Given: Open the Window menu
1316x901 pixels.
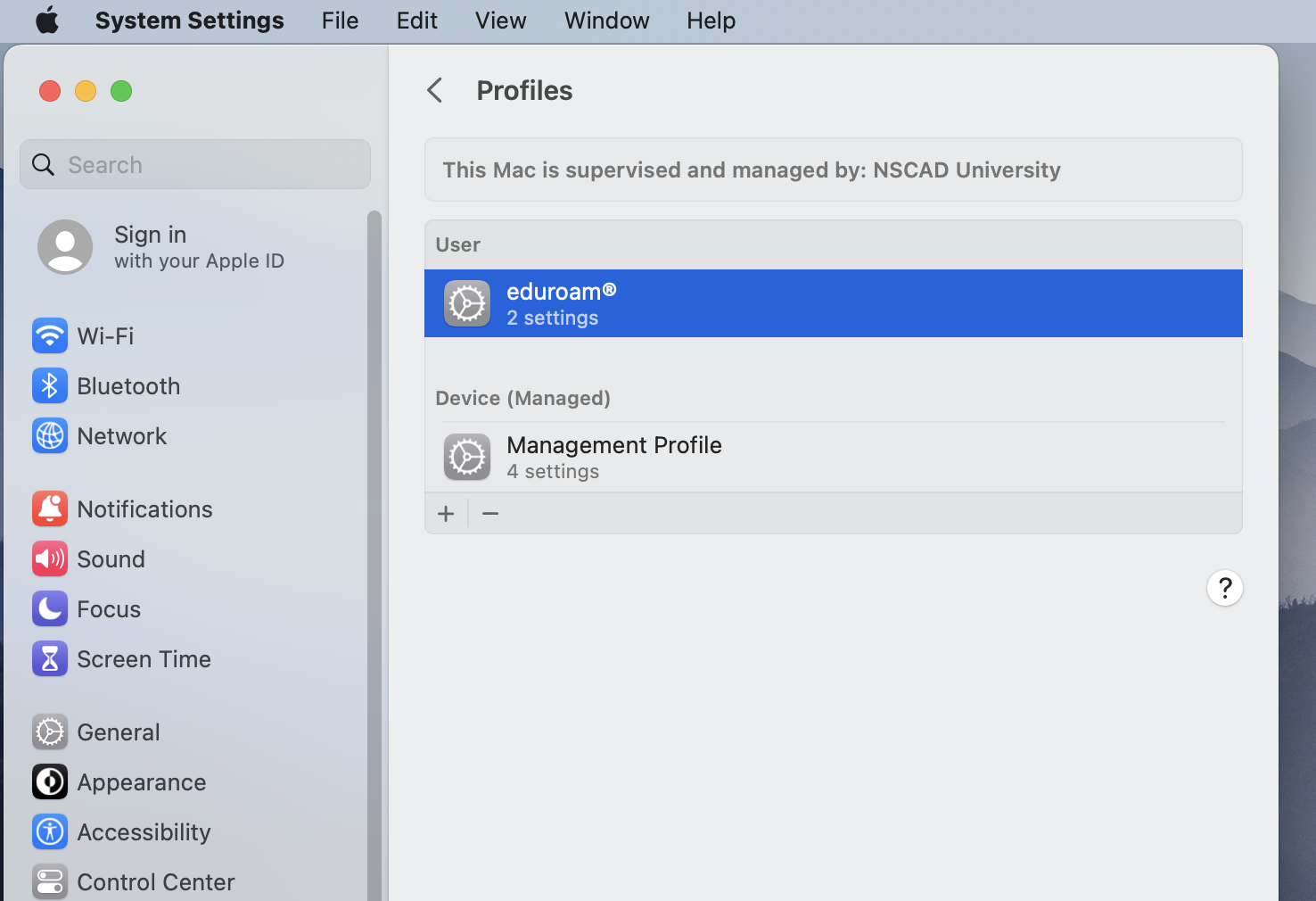Looking at the screenshot, I should 607,21.
